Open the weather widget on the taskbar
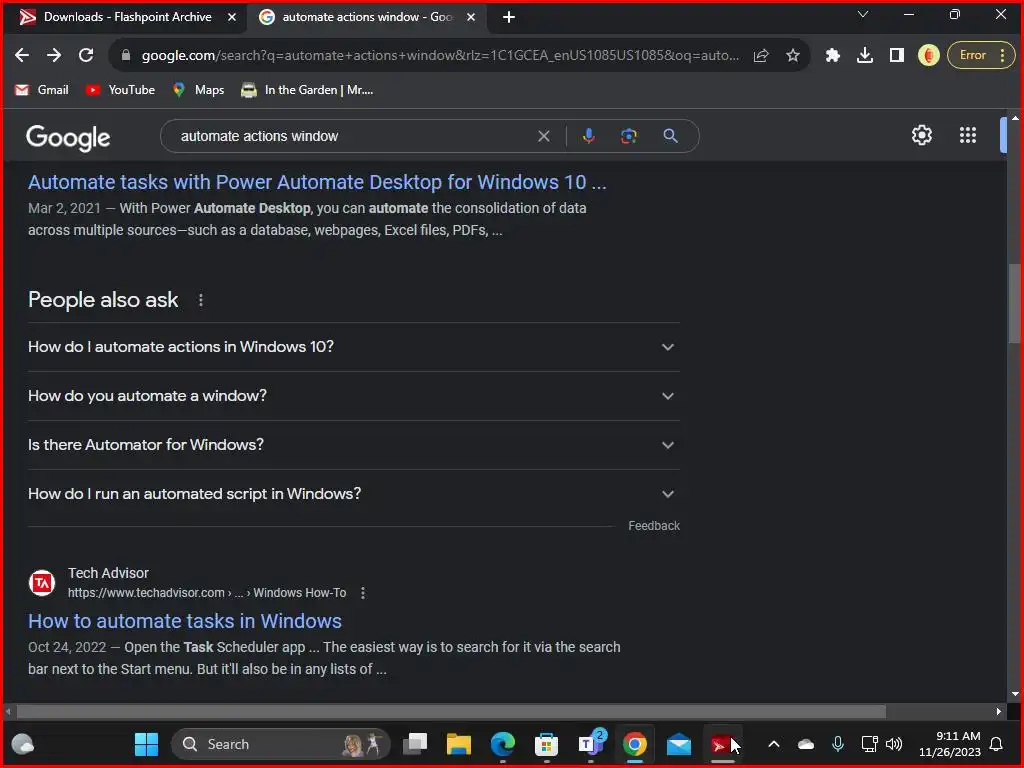Viewport: 1024px width, 768px height. [23, 744]
